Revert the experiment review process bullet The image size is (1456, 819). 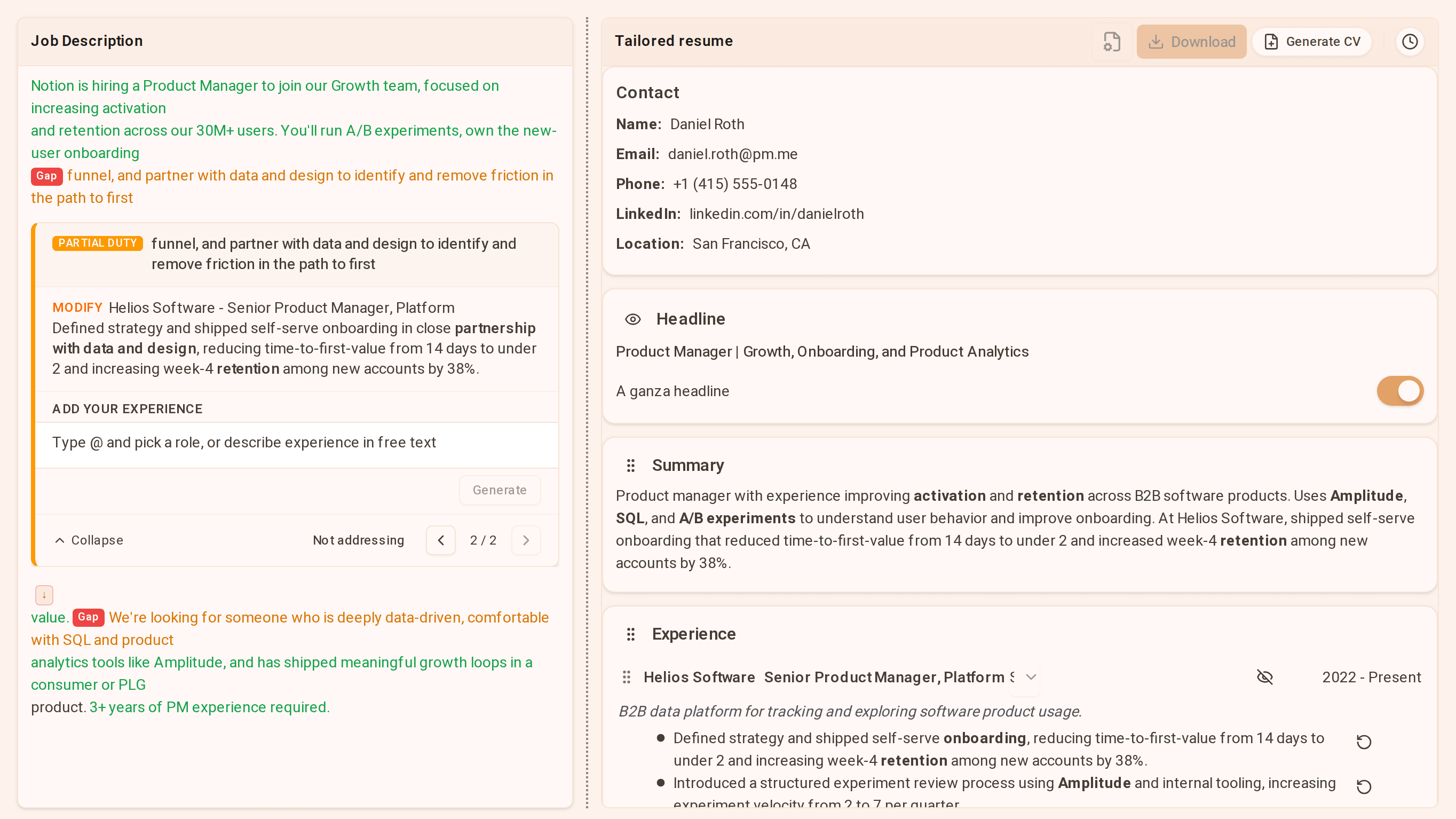click(1364, 787)
